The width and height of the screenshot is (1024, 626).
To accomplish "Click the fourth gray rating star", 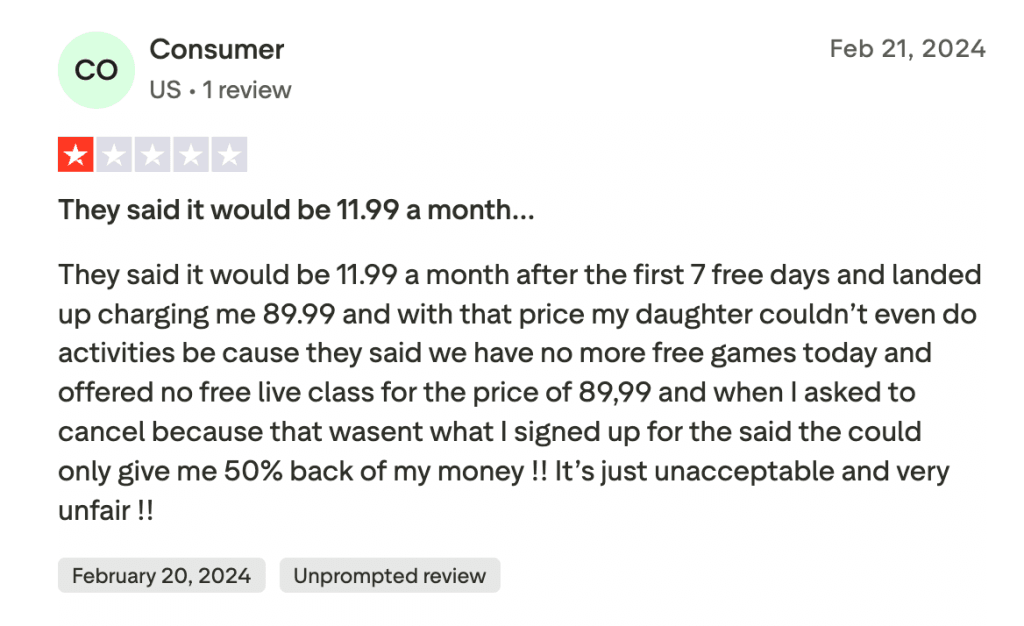I will 191,155.
